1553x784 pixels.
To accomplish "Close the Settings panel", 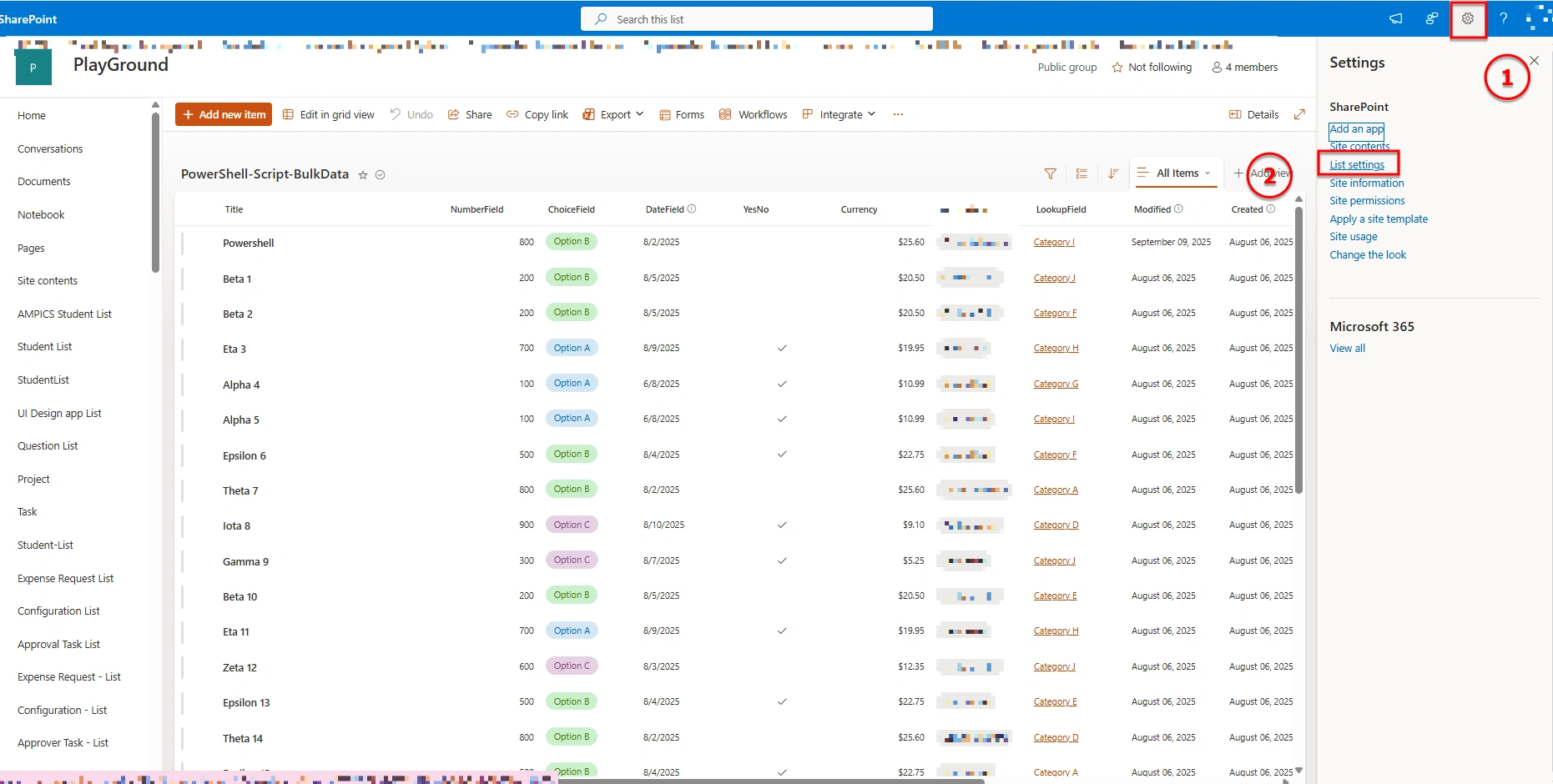I will coord(1534,60).
